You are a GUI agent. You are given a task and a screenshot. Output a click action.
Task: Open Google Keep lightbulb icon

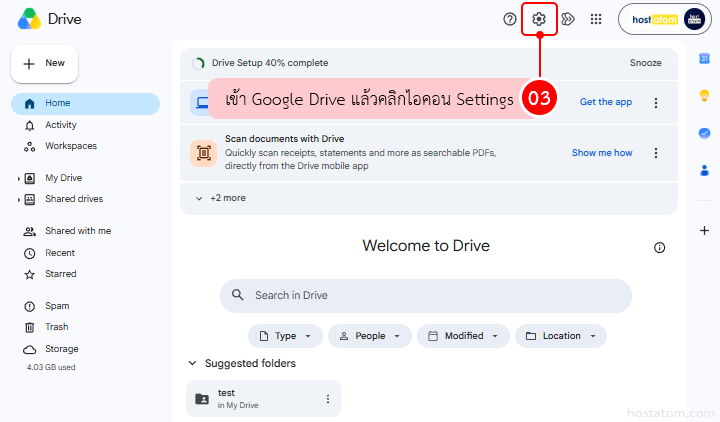click(704, 96)
